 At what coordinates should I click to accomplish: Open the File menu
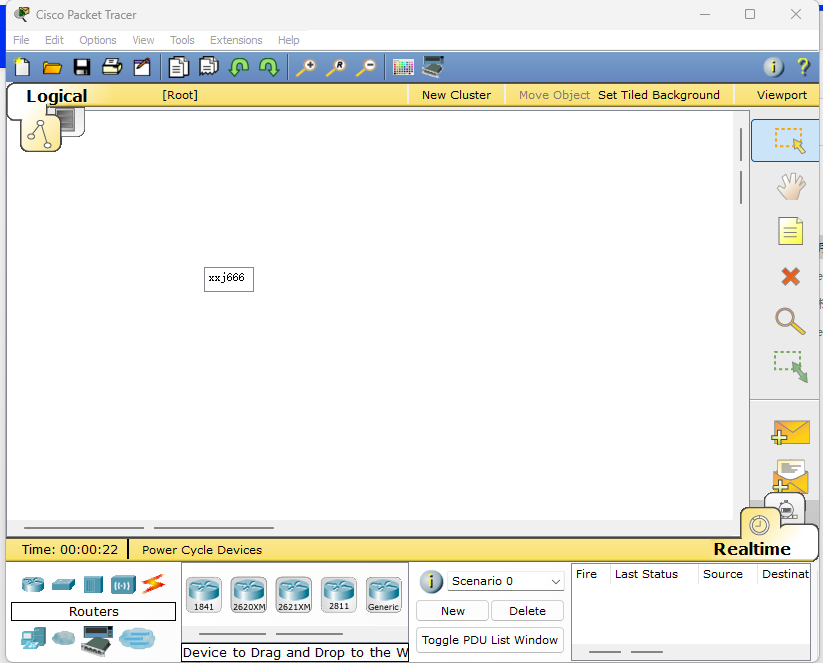pyautogui.click(x=21, y=40)
